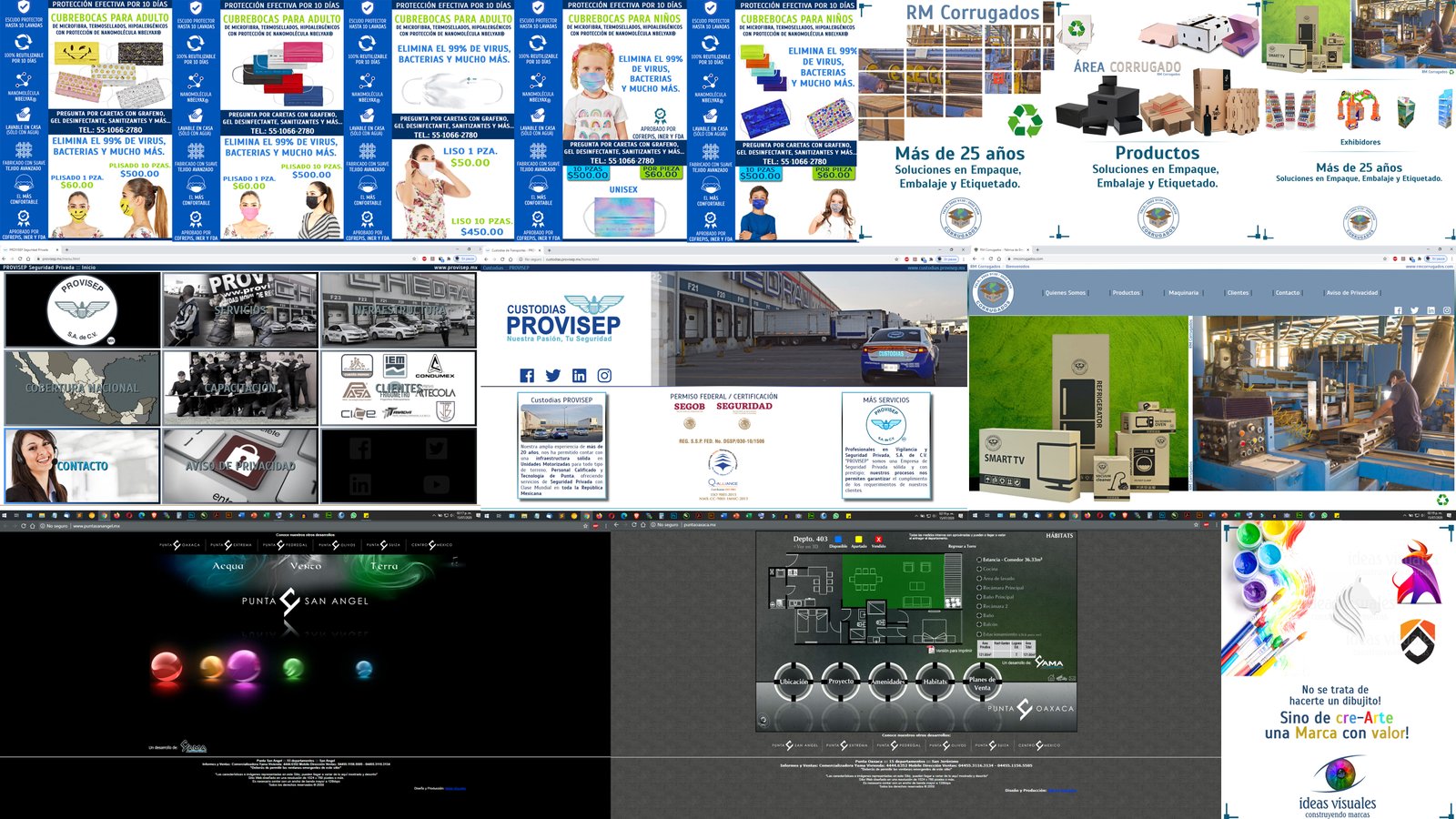The image size is (1456, 819).
Task: Select Estancia - Comedor radio option
Action: pos(979,560)
